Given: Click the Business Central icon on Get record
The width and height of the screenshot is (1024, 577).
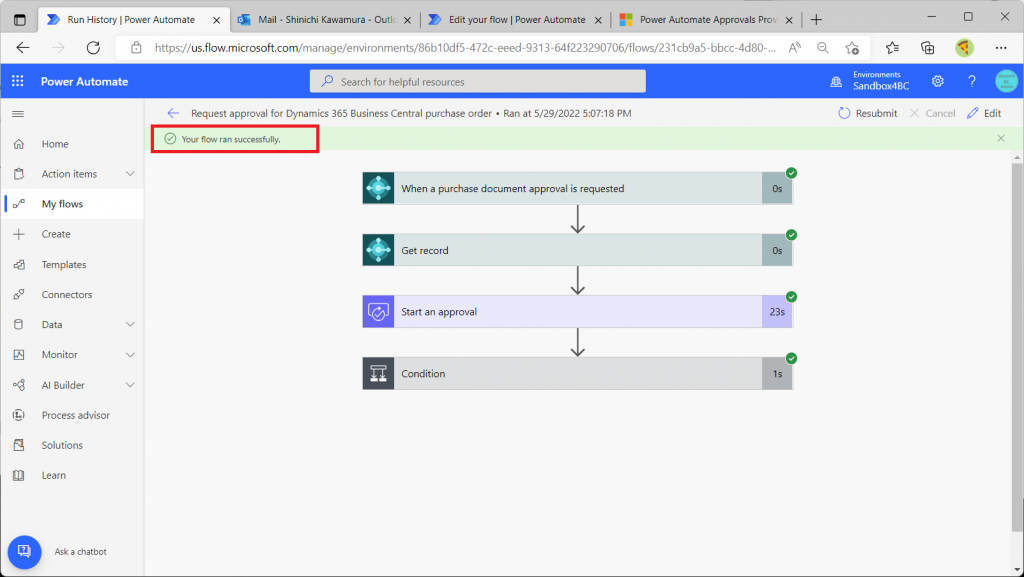Looking at the screenshot, I should click(x=378, y=250).
